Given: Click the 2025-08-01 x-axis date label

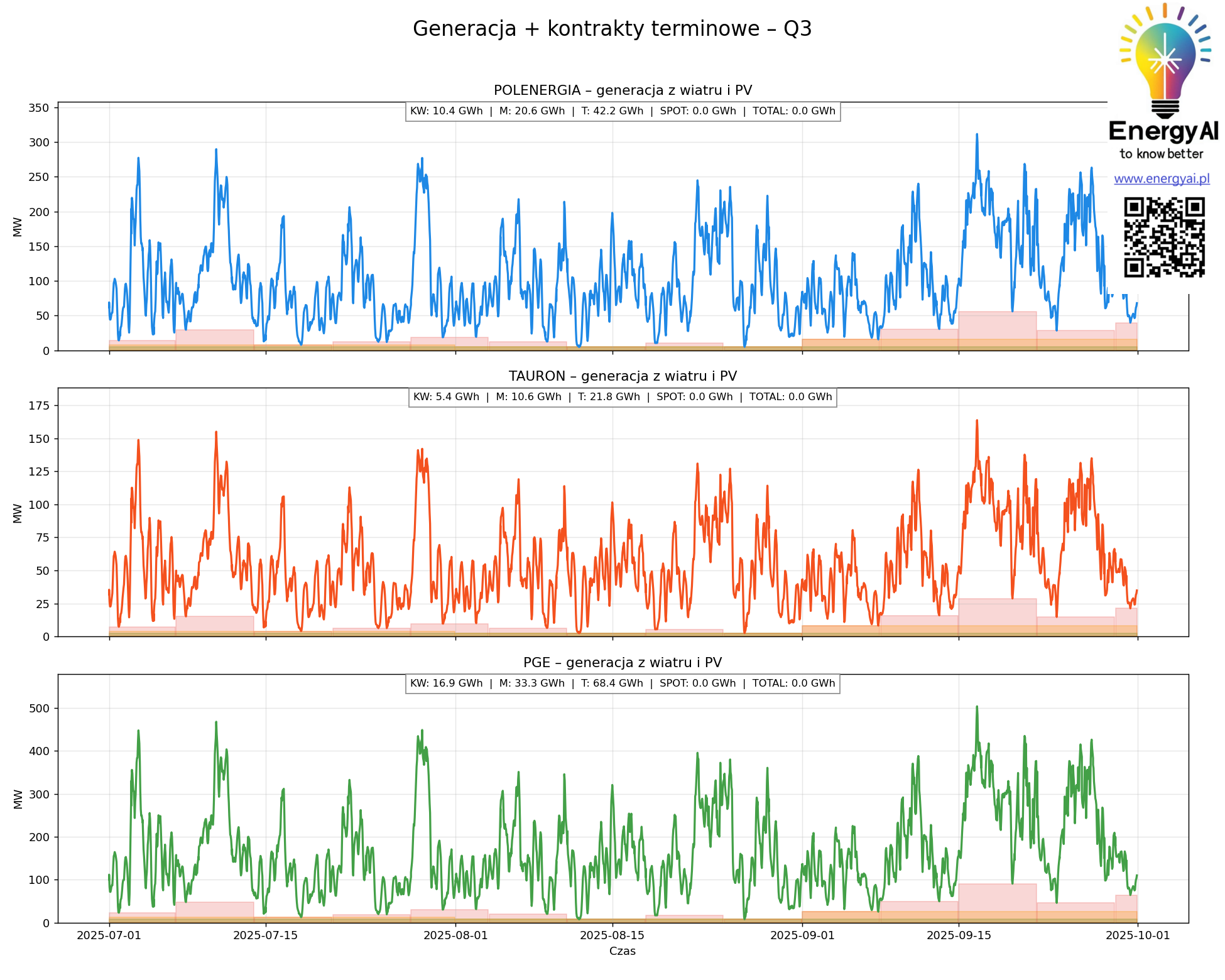Looking at the screenshot, I should click(455, 935).
